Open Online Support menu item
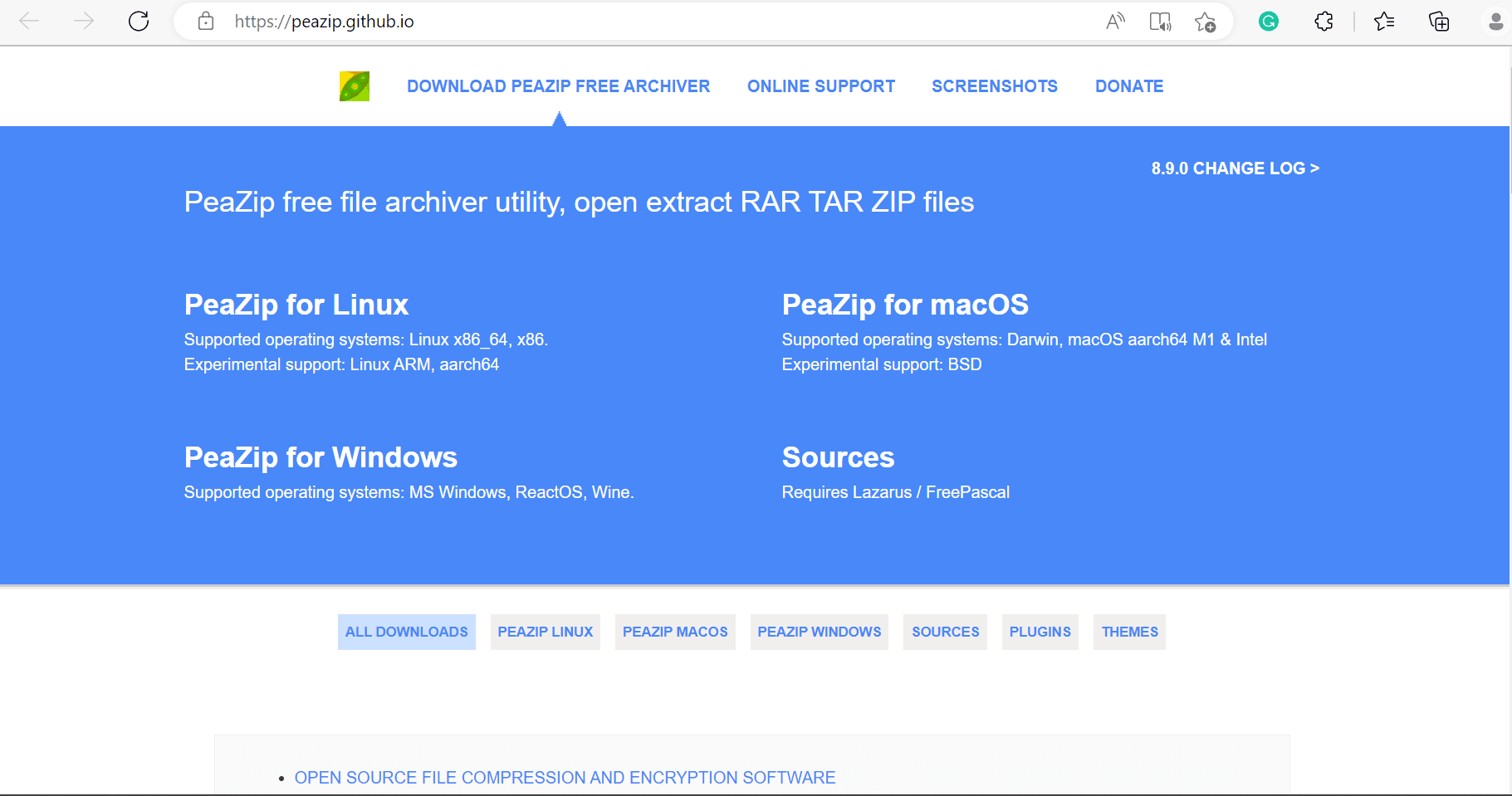This screenshot has height=796, width=1512. (821, 86)
